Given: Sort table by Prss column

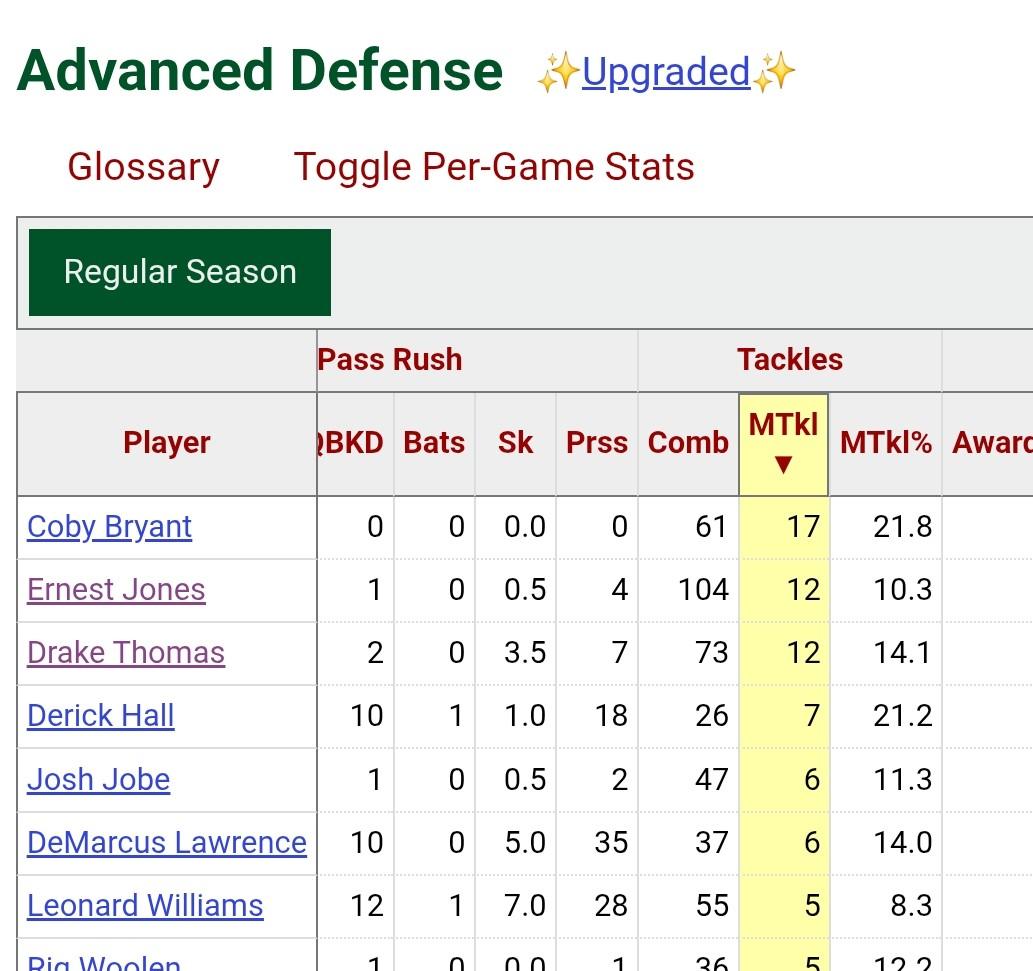Looking at the screenshot, I should tap(597, 443).
